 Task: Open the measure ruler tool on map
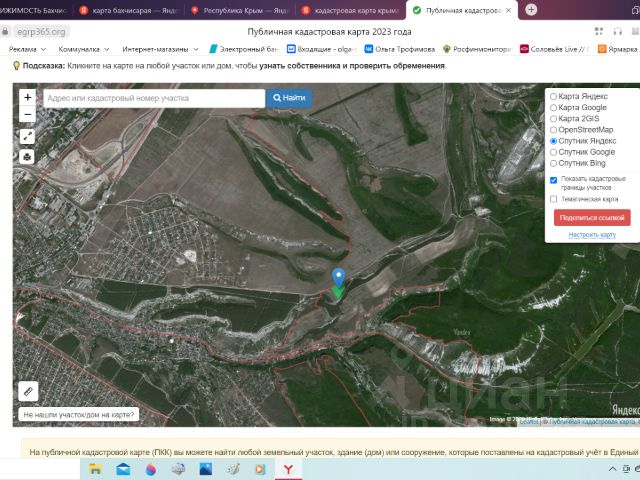click(28, 391)
